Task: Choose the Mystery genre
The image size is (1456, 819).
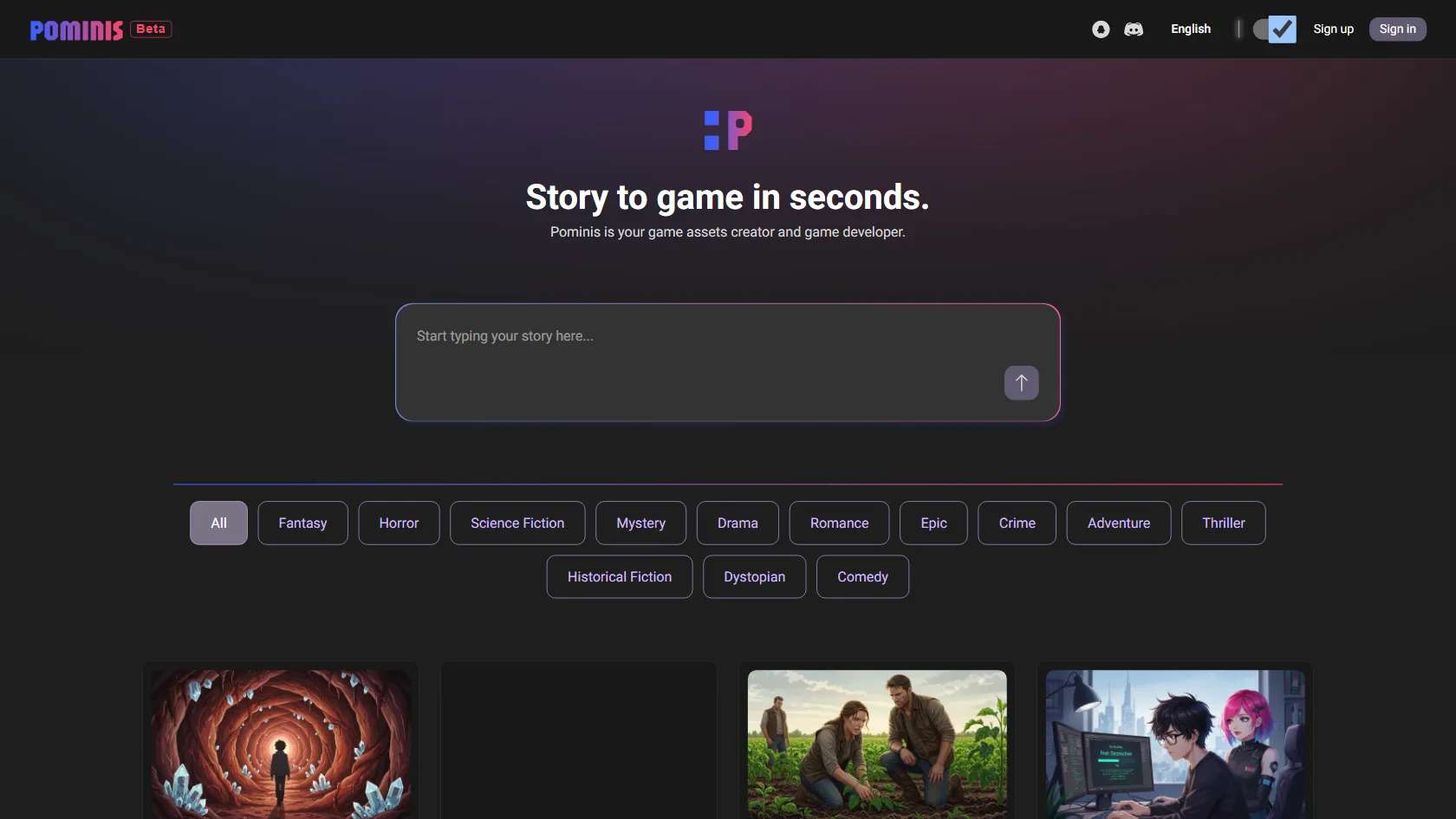Action: coord(640,523)
